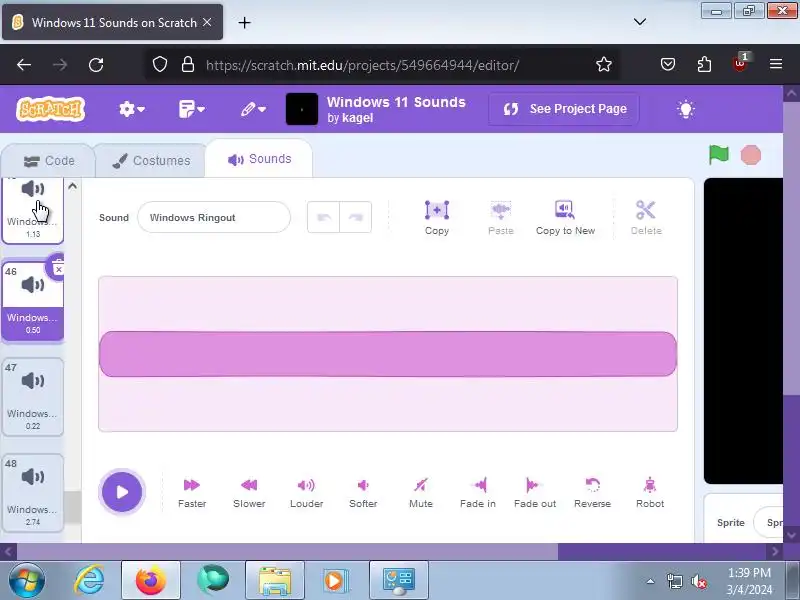Click the undo arrow button

[323, 217]
